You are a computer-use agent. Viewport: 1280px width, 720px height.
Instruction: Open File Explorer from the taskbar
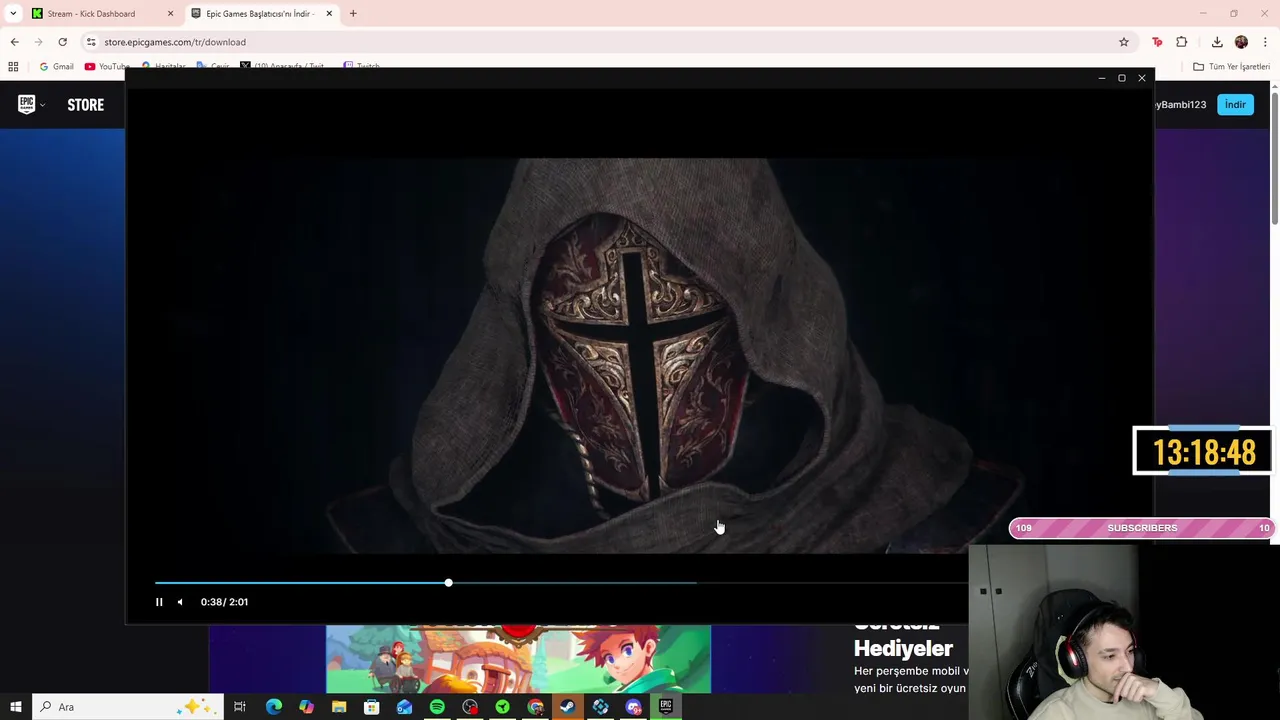pyautogui.click(x=339, y=707)
